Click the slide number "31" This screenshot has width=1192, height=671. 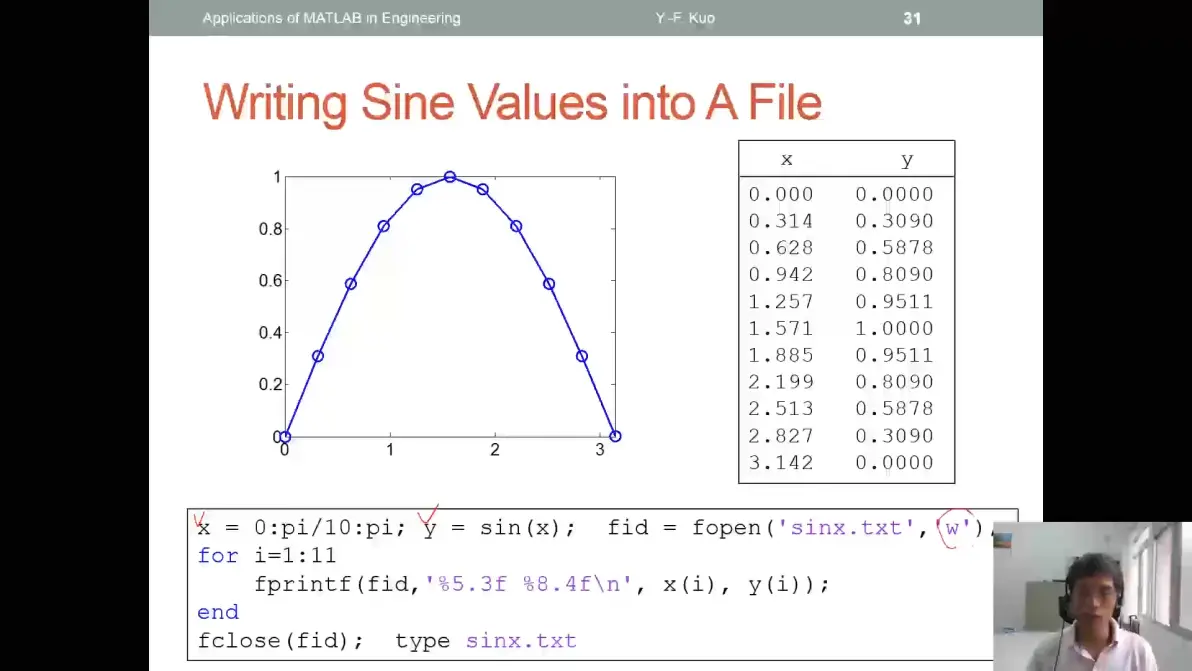[x=912, y=18]
